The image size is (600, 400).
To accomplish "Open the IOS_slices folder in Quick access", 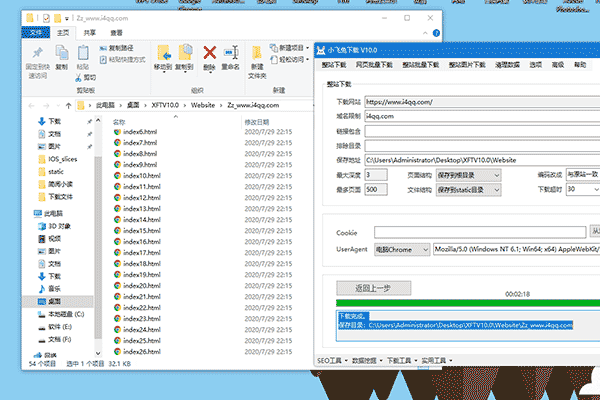I will pos(58,159).
